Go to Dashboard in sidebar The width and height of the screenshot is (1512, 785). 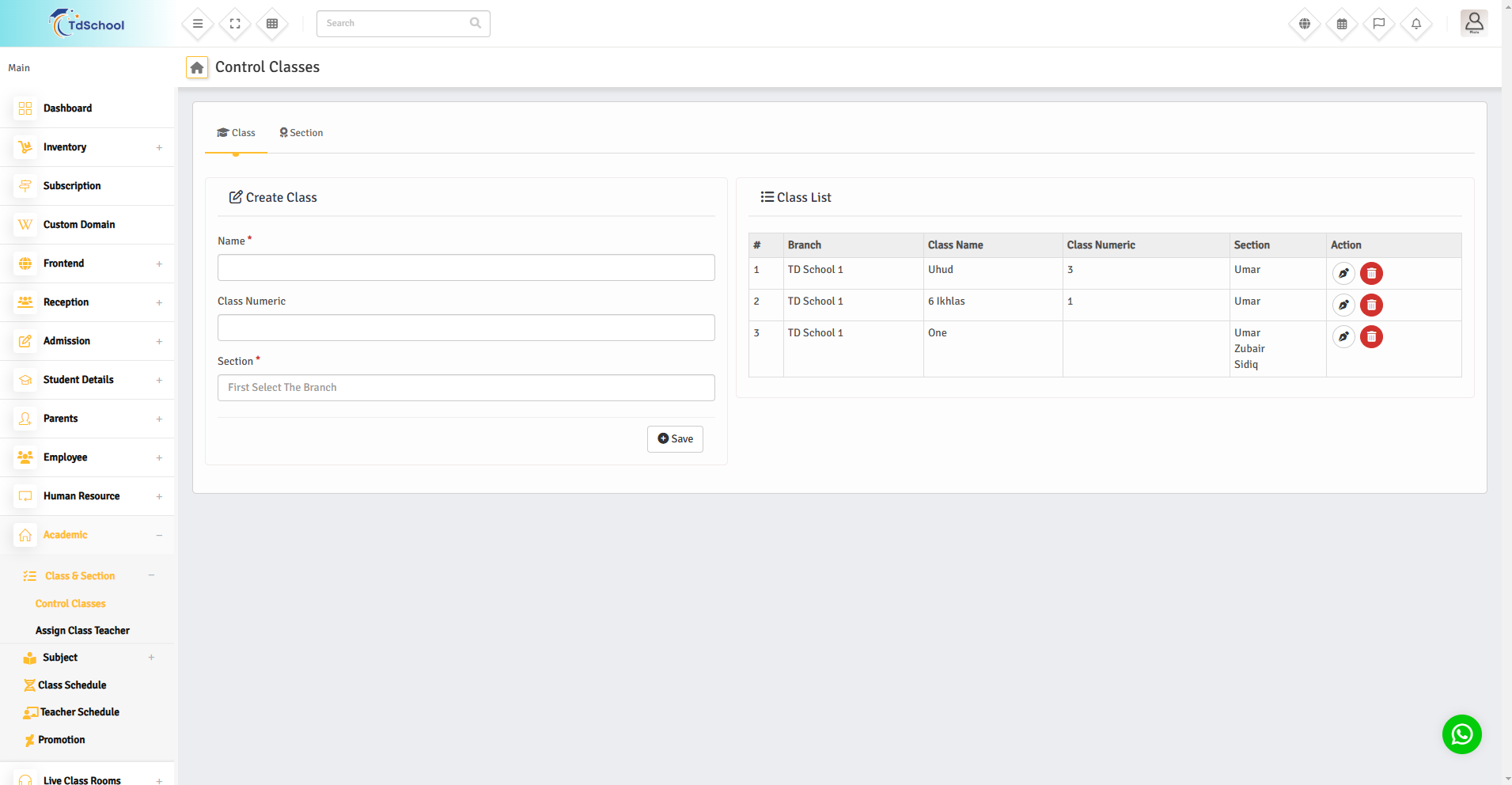click(x=67, y=108)
